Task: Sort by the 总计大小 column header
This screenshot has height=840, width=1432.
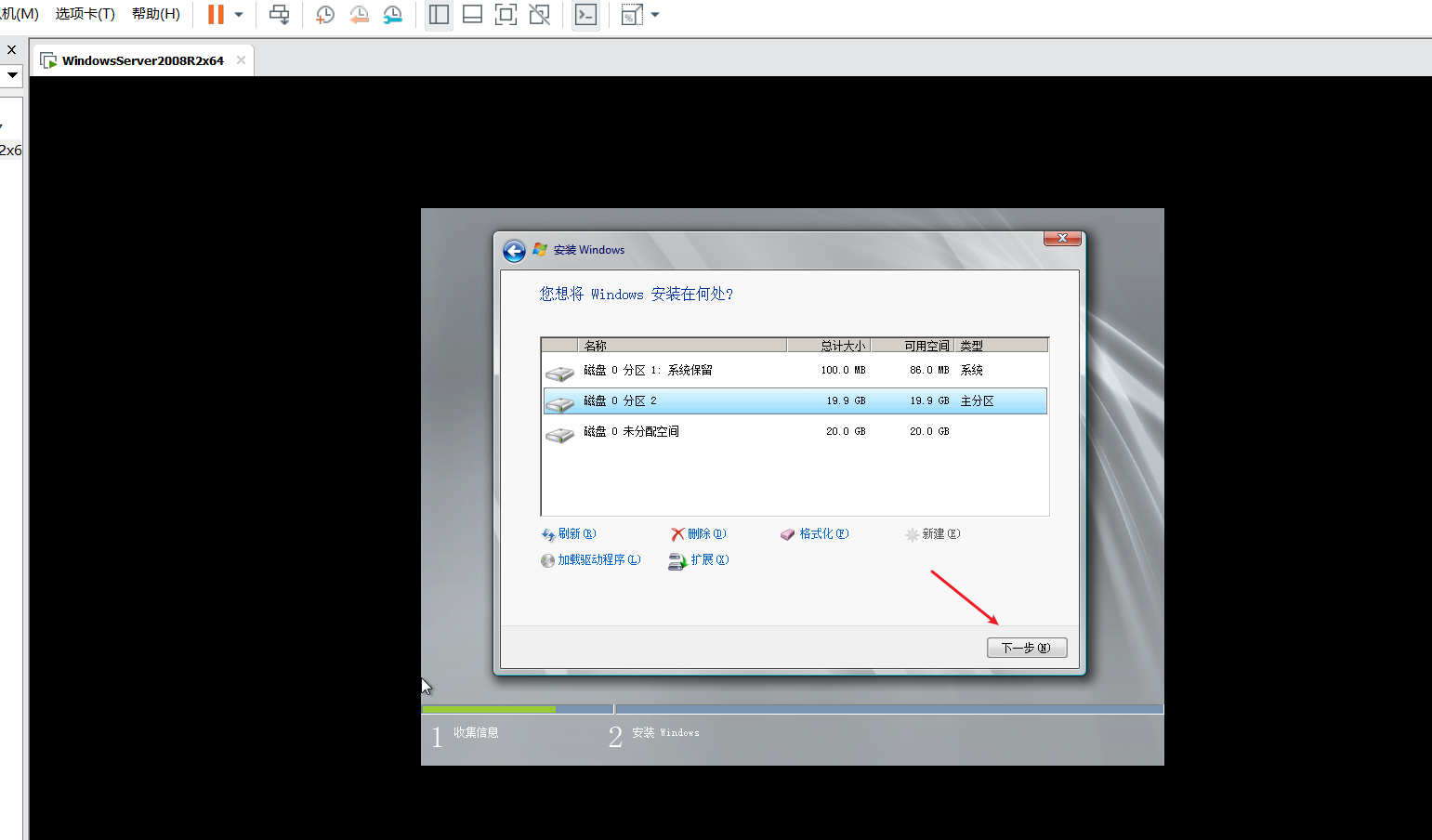Action: pos(828,346)
